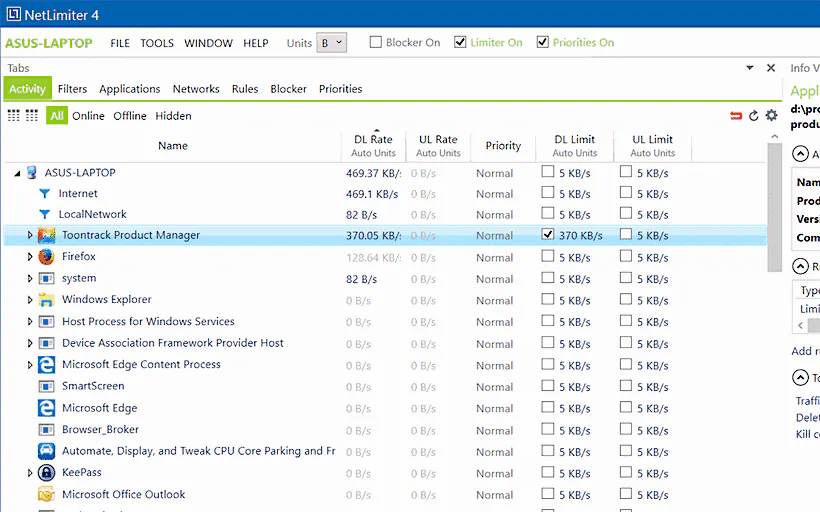Expand the KeePass row

(x=30, y=473)
